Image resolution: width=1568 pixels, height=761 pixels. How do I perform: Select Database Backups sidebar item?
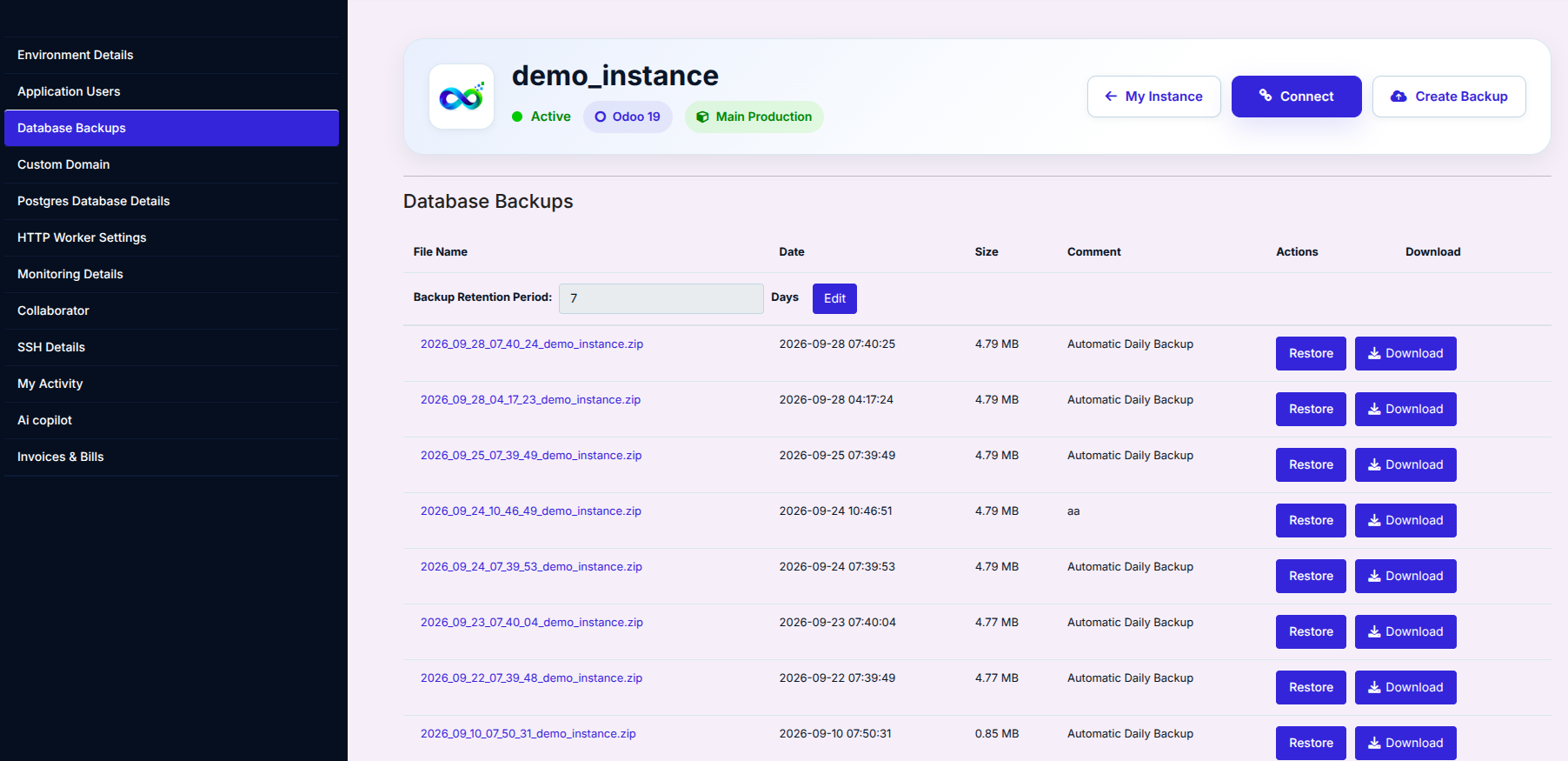pos(171,128)
